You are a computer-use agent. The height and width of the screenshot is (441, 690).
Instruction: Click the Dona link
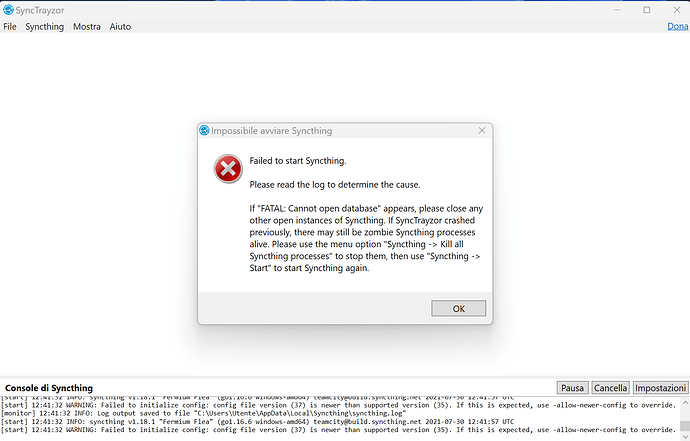pyautogui.click(x=678, y=26)
